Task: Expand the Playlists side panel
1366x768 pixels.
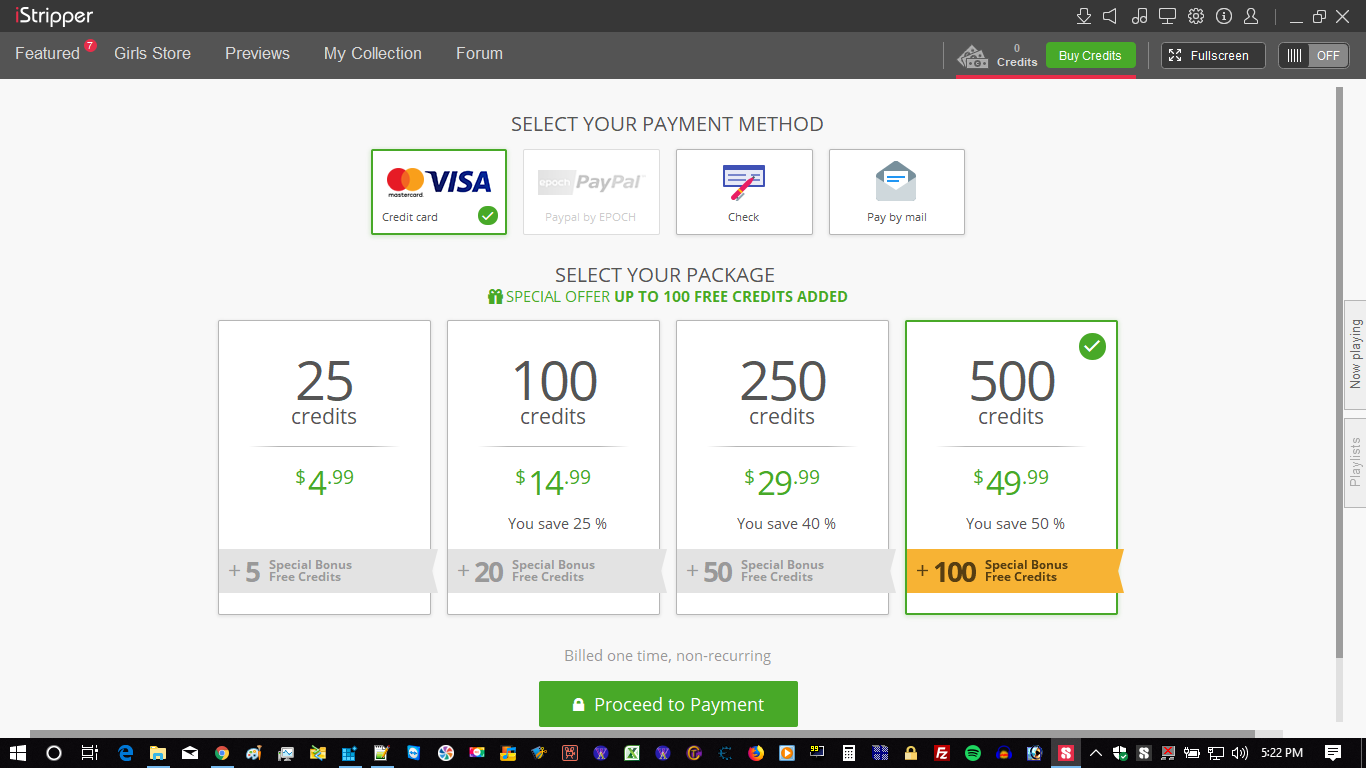Action: (x=1355, y=461)
